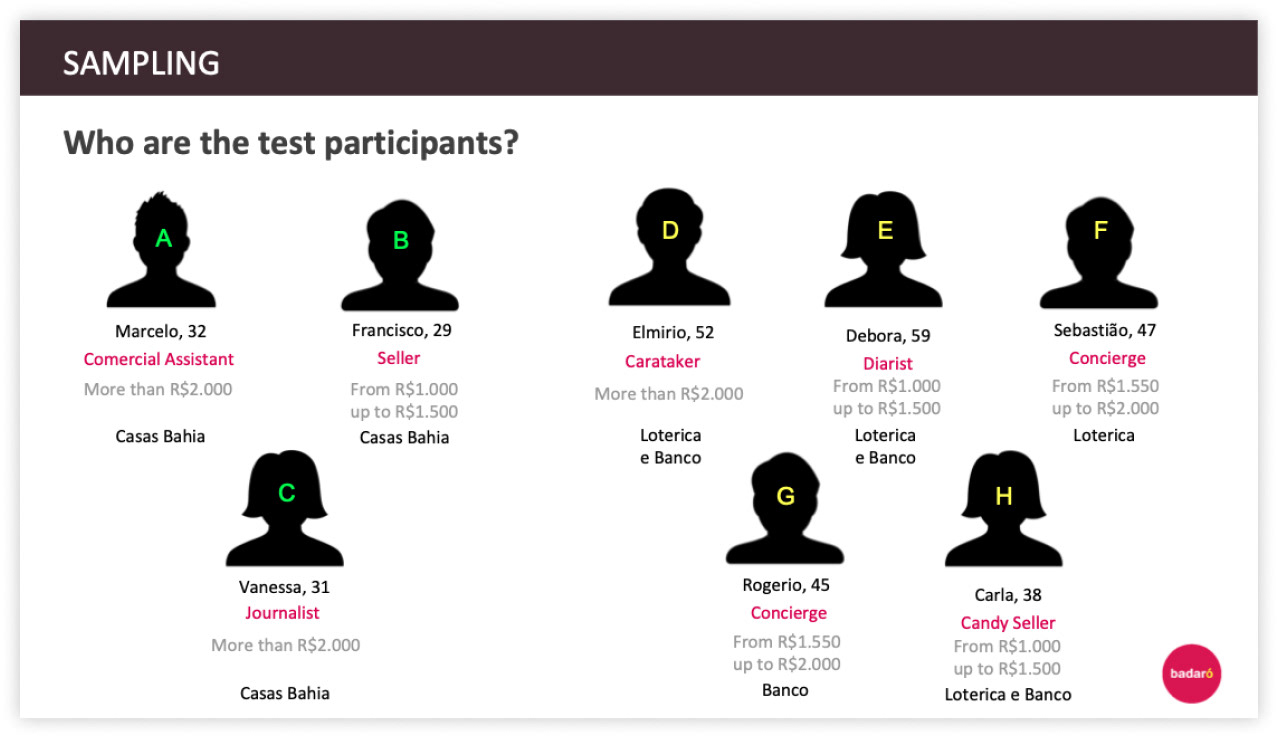Click the "Journalist" occupation text

[x=283, y=613]
